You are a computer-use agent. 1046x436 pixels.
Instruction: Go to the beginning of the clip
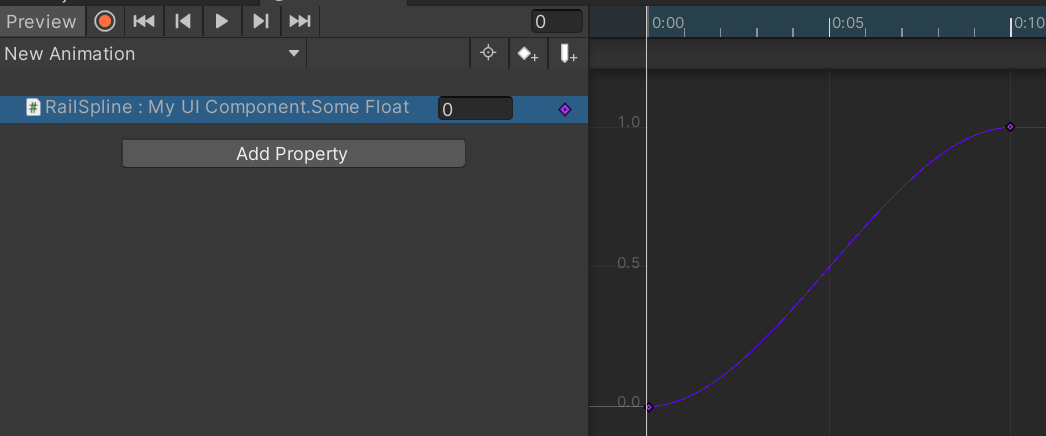(x=144, y=21)
